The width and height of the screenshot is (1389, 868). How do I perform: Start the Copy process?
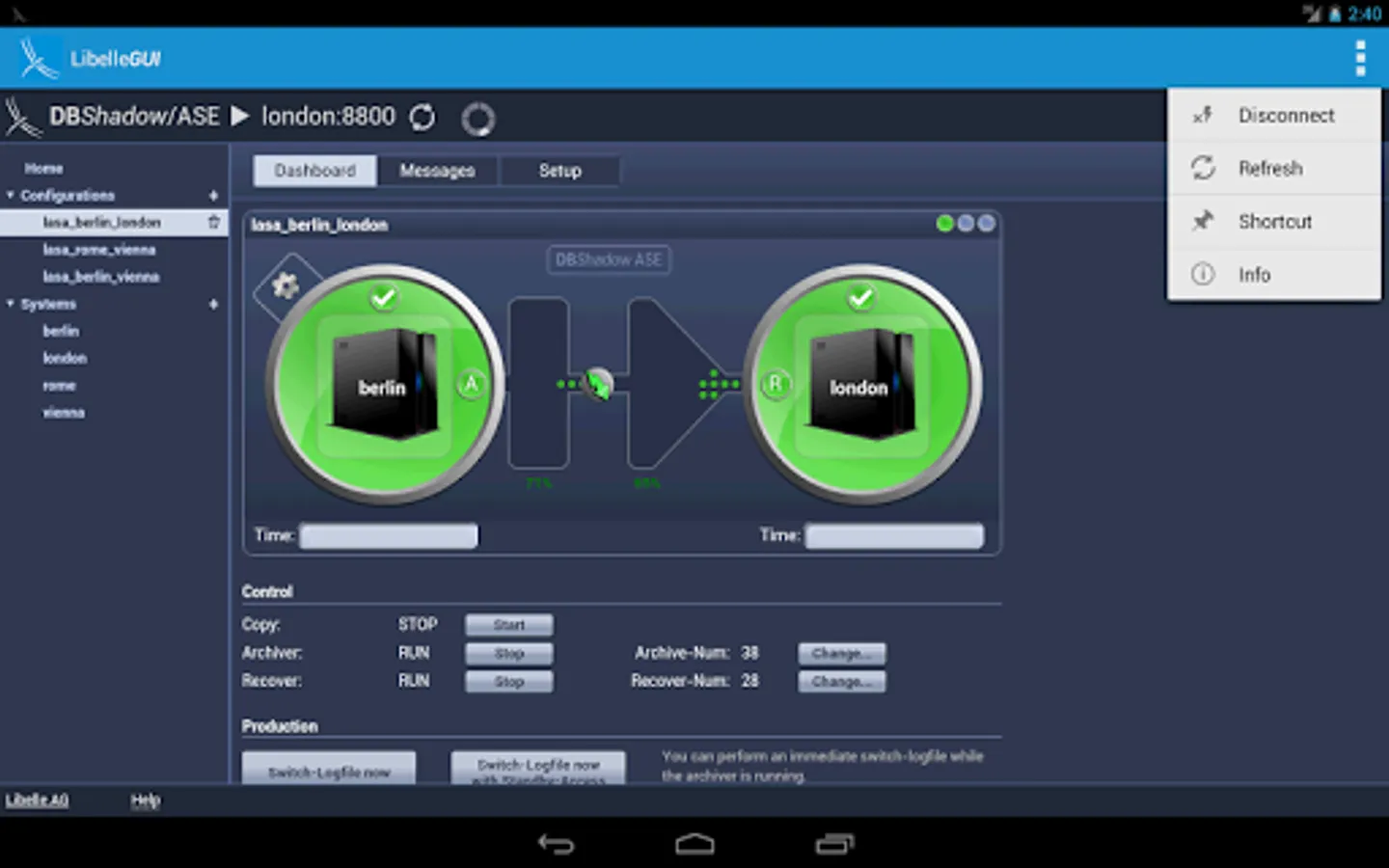coord(509,625)
